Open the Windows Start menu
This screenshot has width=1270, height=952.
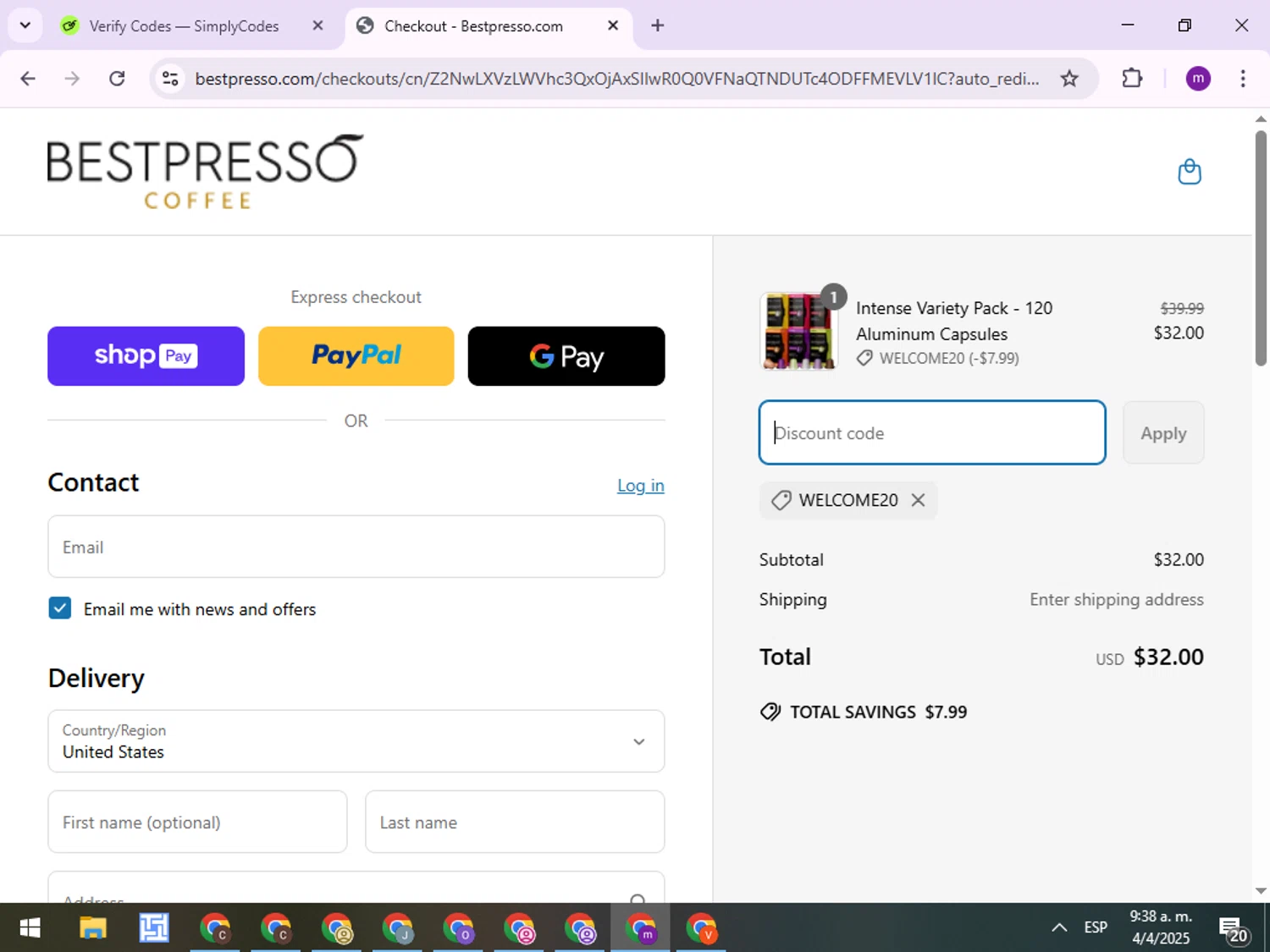click(30, 928)
